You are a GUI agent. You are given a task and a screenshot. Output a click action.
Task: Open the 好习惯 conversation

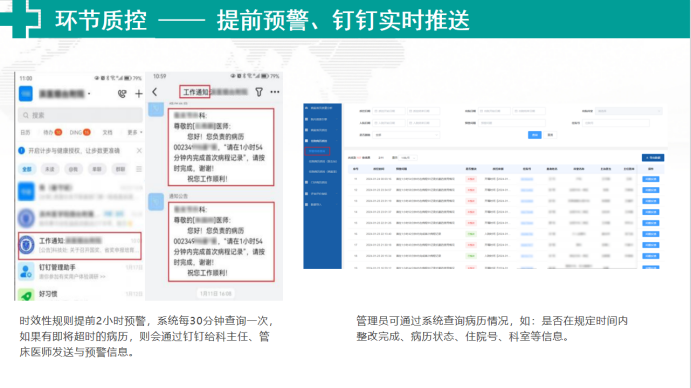click(x=80, y=294)
